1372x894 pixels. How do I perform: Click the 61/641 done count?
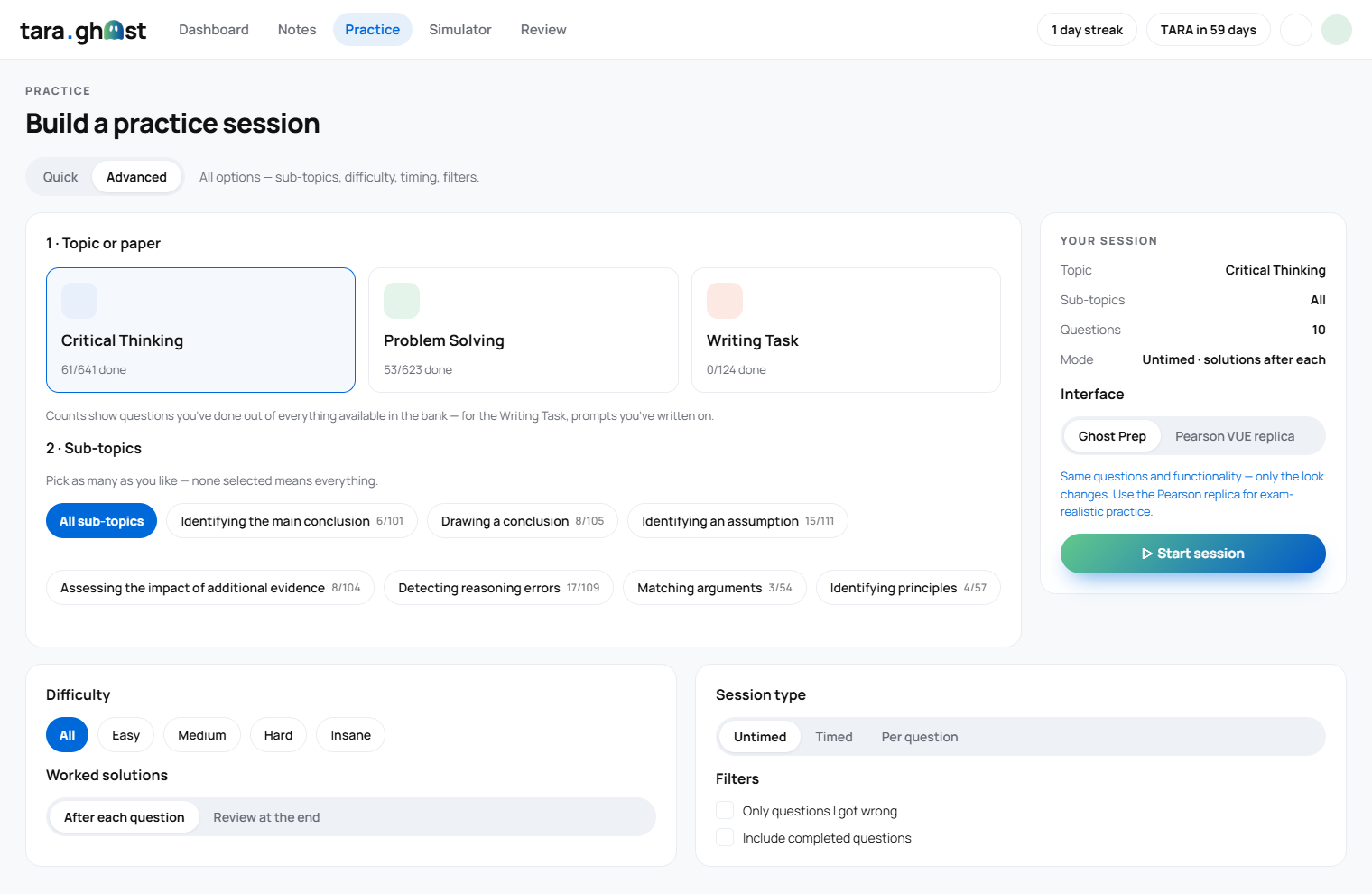[94, 369]
